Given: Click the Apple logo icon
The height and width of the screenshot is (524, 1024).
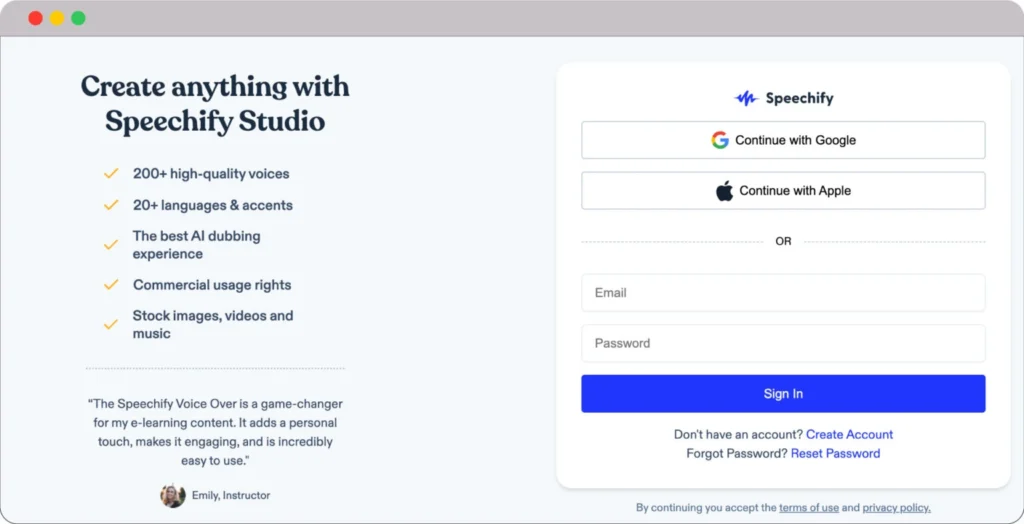Looking at the screenshot, I should (725, 191).
